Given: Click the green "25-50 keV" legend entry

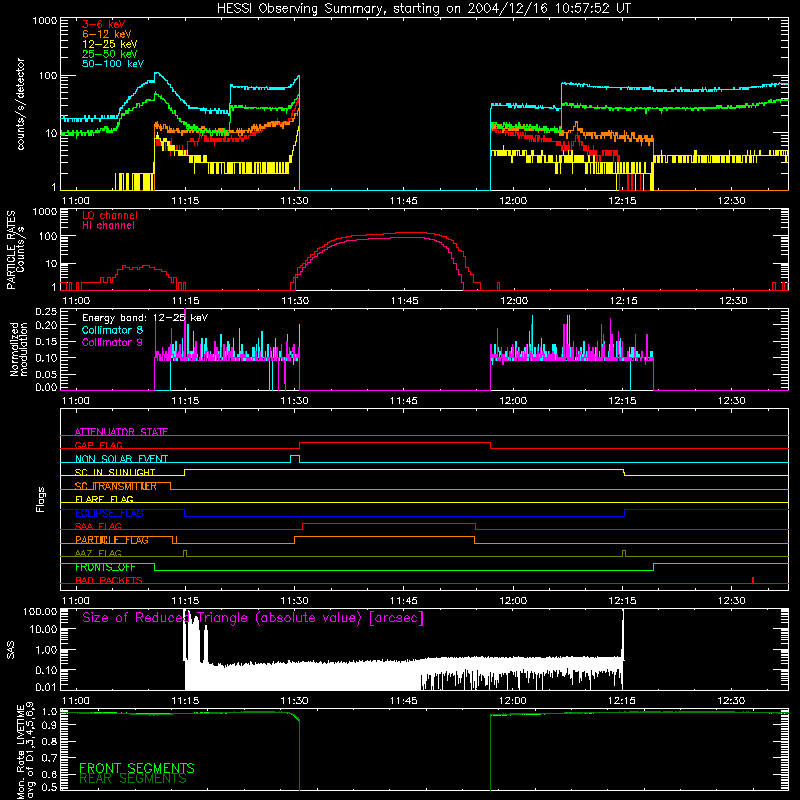Looking at the screenshot, I should pos(109,54).
